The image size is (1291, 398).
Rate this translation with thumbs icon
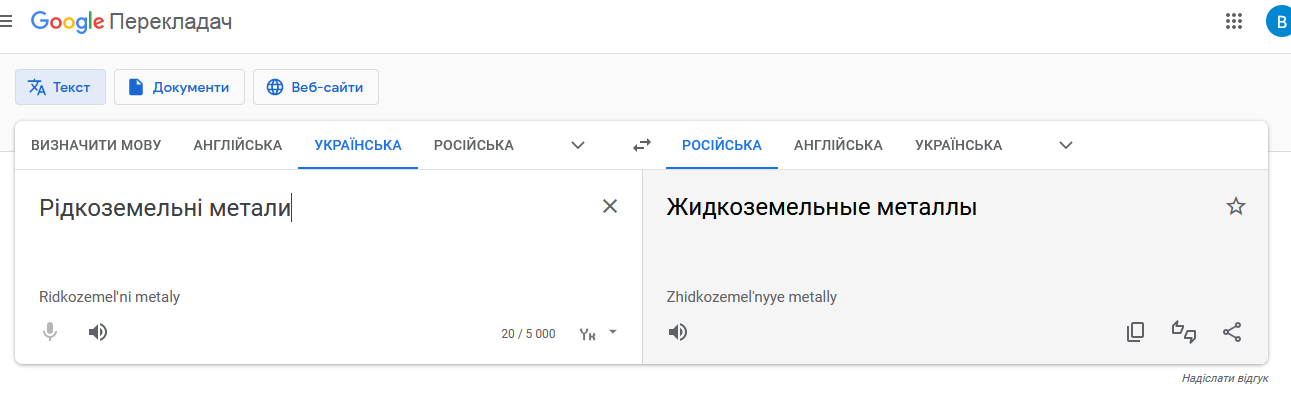tap(1184, 332)
